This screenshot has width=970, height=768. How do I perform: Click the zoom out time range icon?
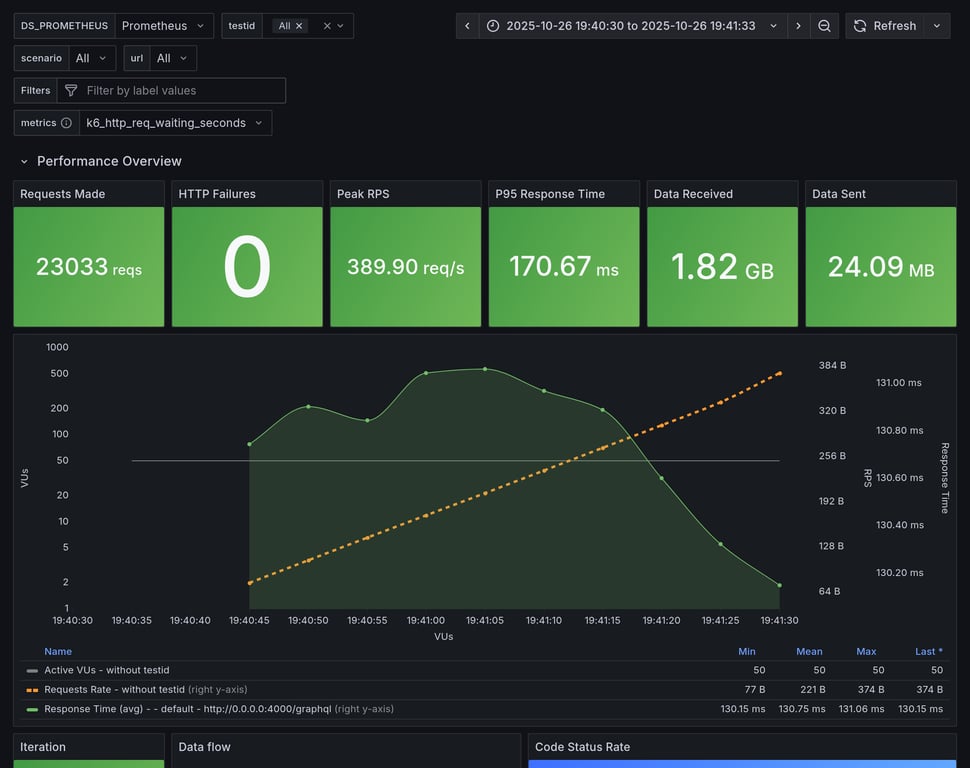824,26
